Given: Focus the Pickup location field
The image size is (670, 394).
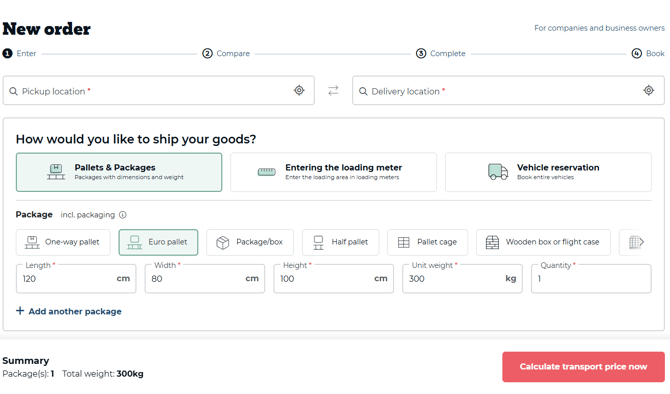Looking at the screenshot, I should [x=159, y=90].
